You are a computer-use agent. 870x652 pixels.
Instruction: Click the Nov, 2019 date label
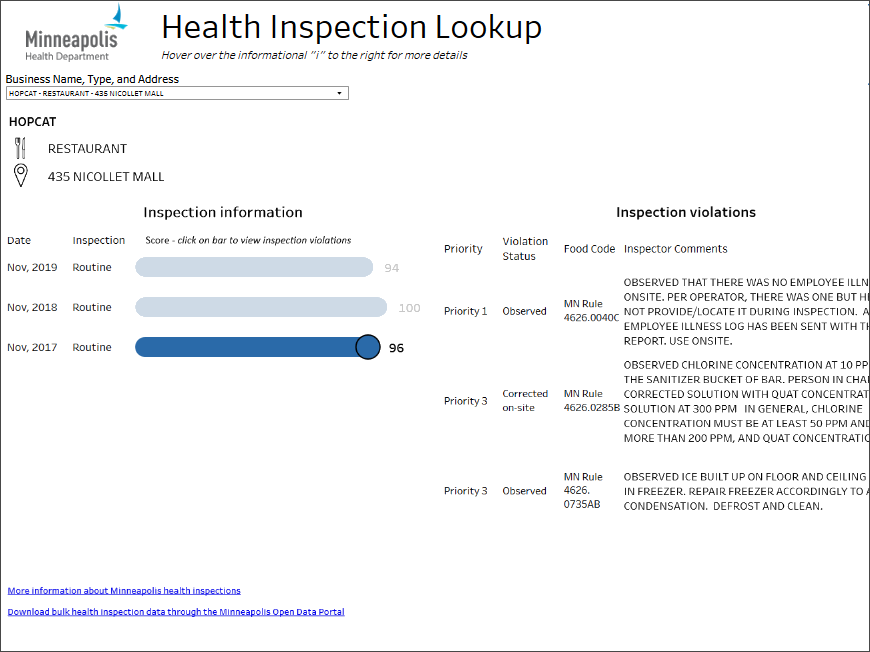click(32, 267)
